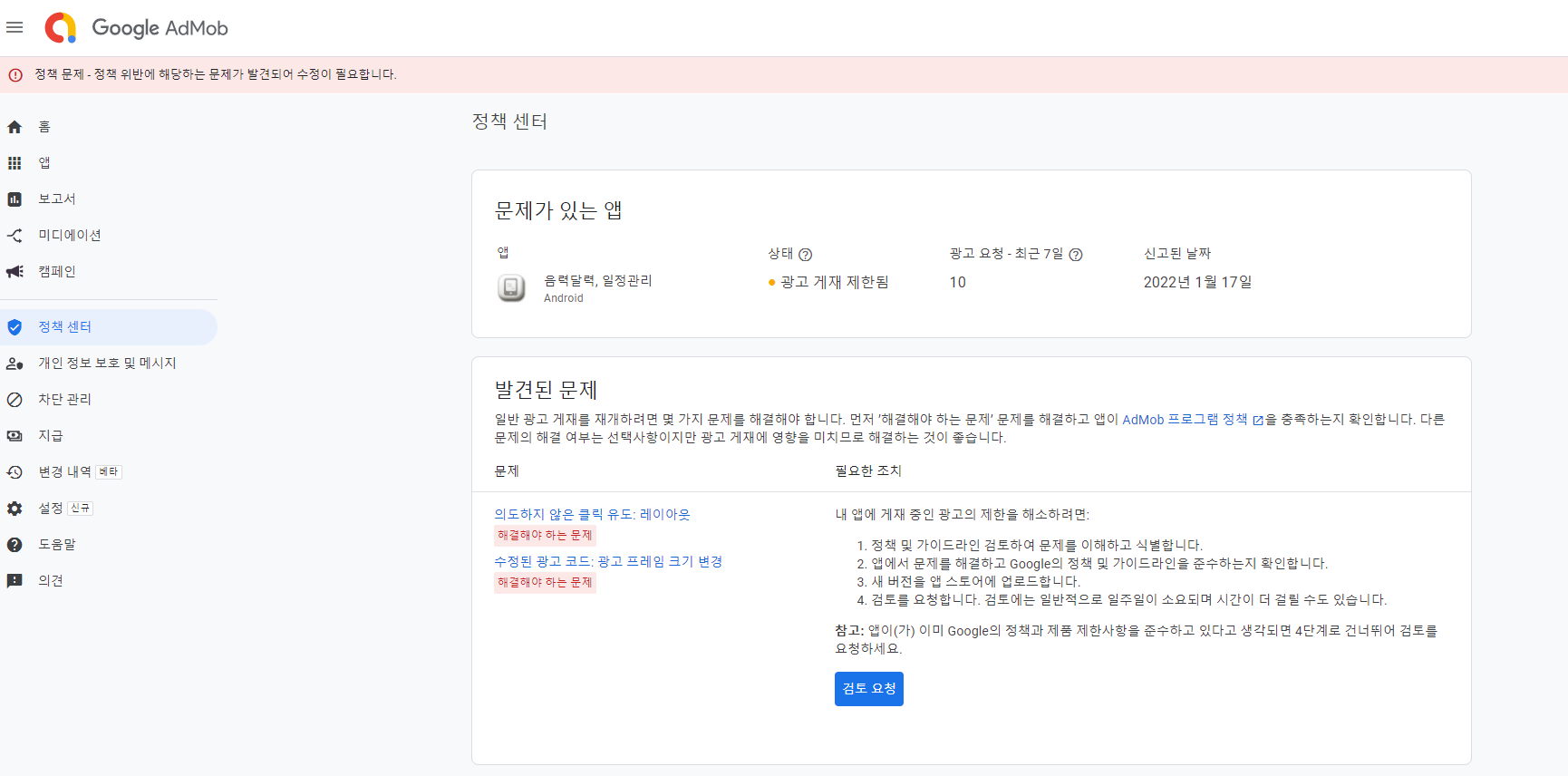
Task: Open the hamburger main menu
Action: [x=15, y=27]
